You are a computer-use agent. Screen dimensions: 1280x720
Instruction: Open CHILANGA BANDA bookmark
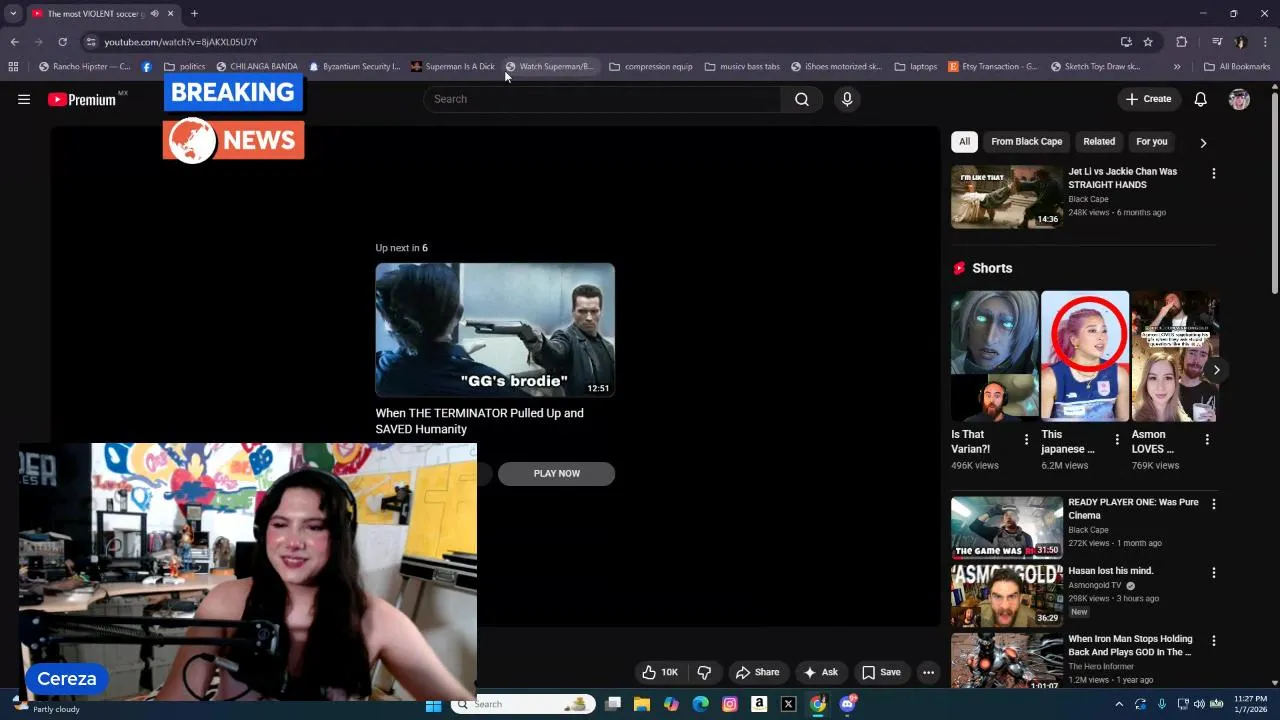click(x=257, y=67)
